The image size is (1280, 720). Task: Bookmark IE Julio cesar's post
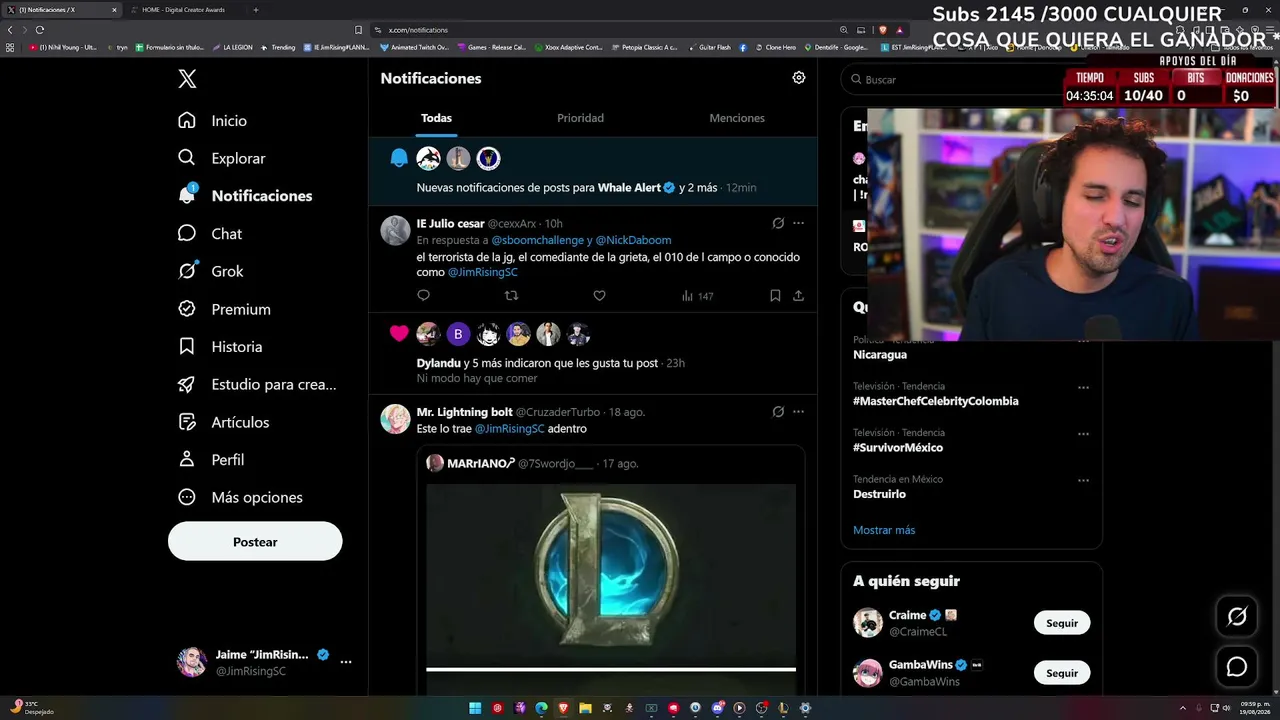coord(775,295)
